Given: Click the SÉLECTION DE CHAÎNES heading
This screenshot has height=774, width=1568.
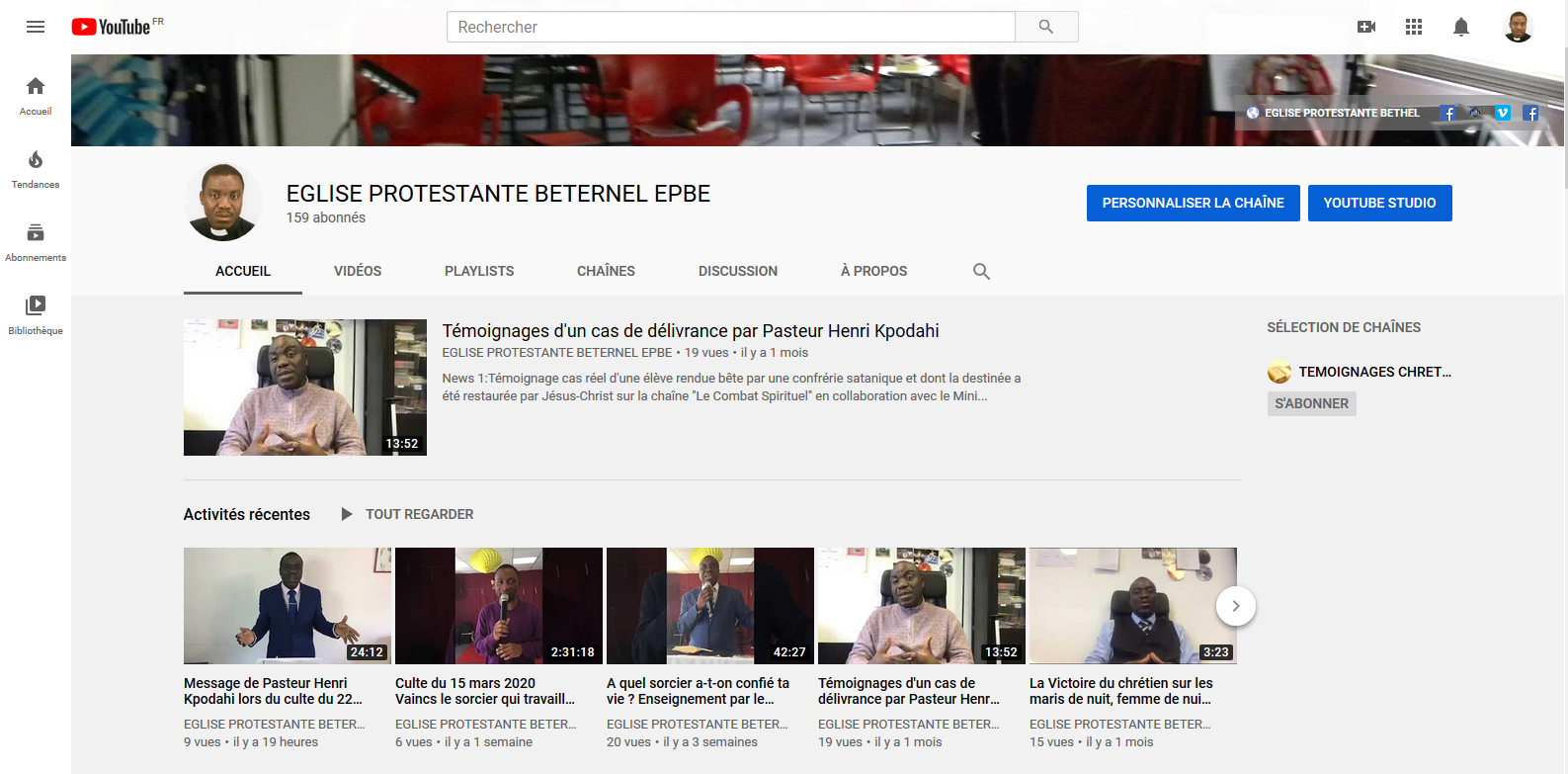Looking at the screenshot, I should (1344, 327).
